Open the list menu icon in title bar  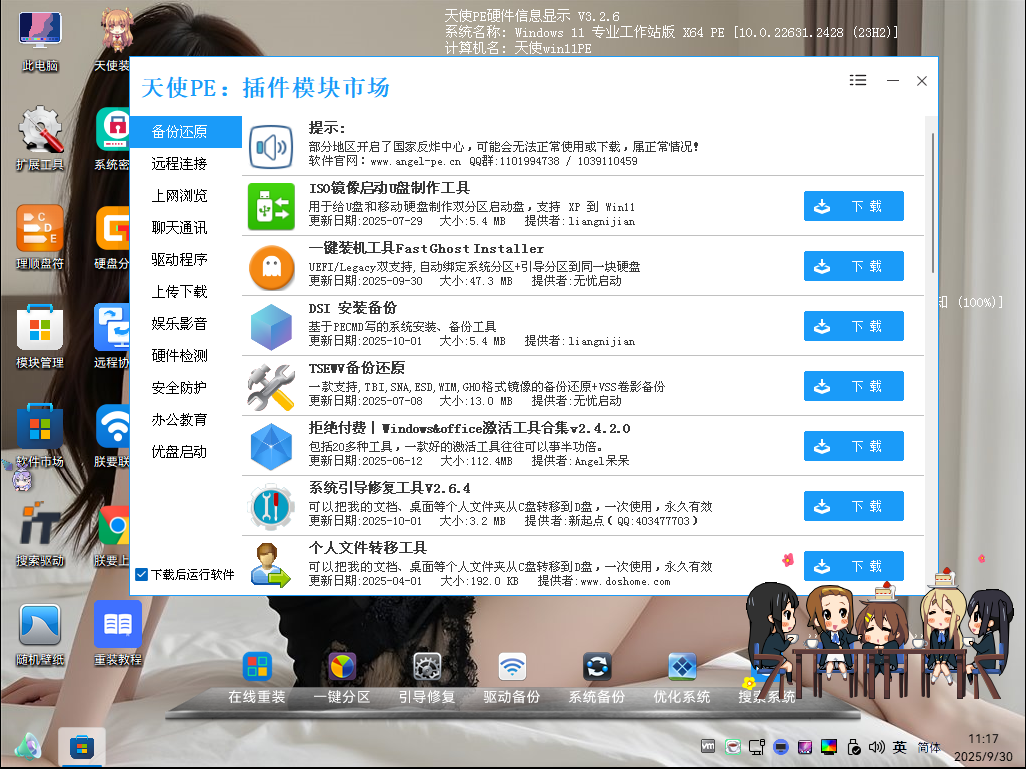[858, 81]
